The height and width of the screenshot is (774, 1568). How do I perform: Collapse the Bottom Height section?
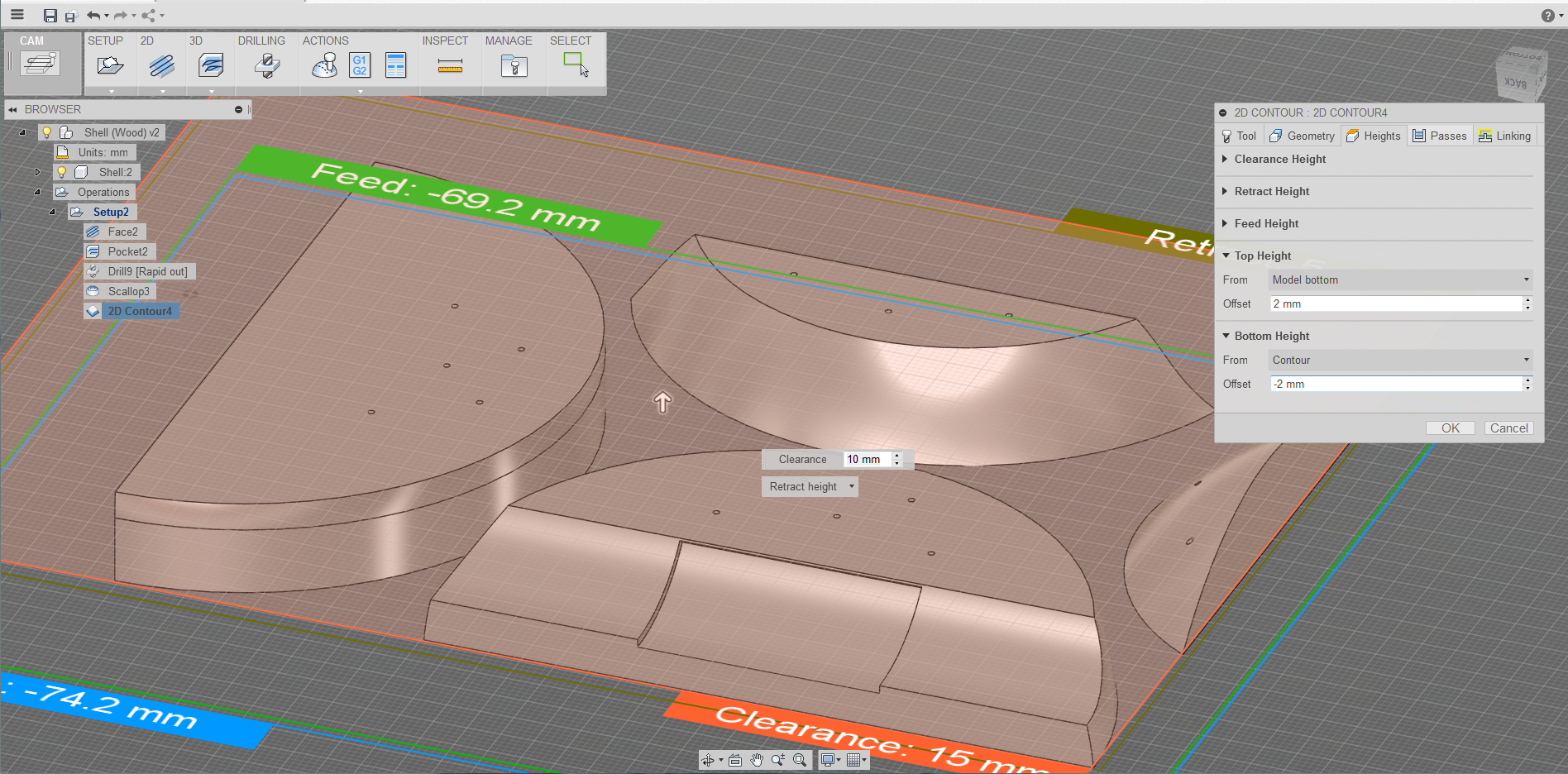click(1226, 336)
